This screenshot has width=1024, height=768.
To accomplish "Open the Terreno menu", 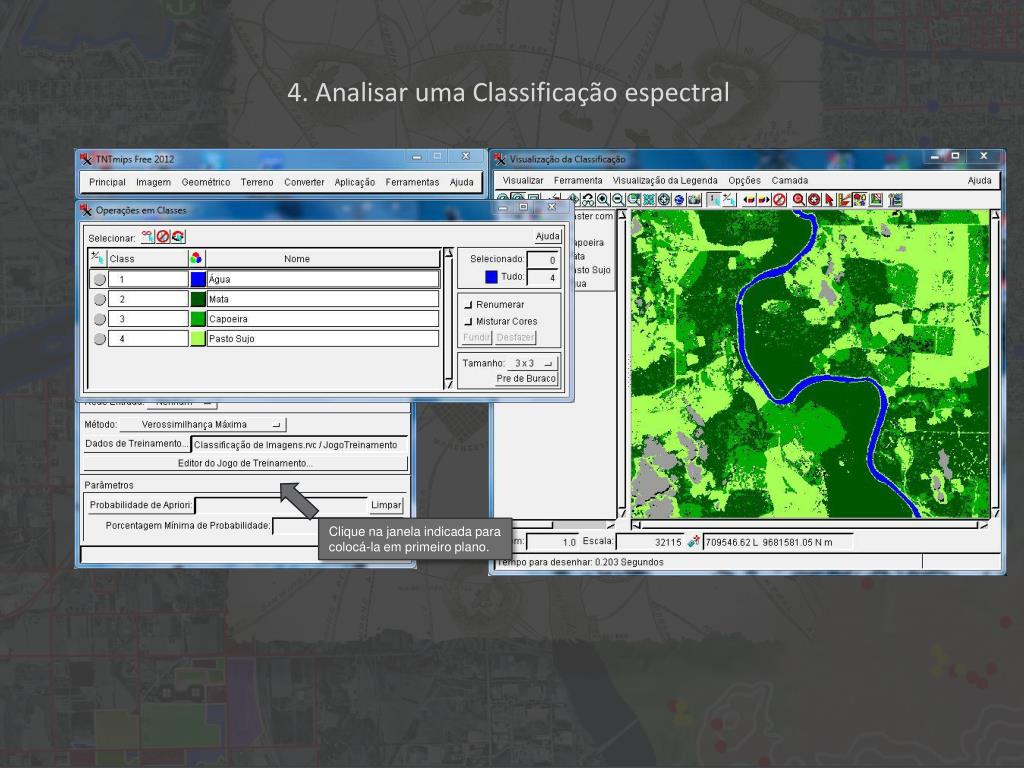I will coord(257,182).
